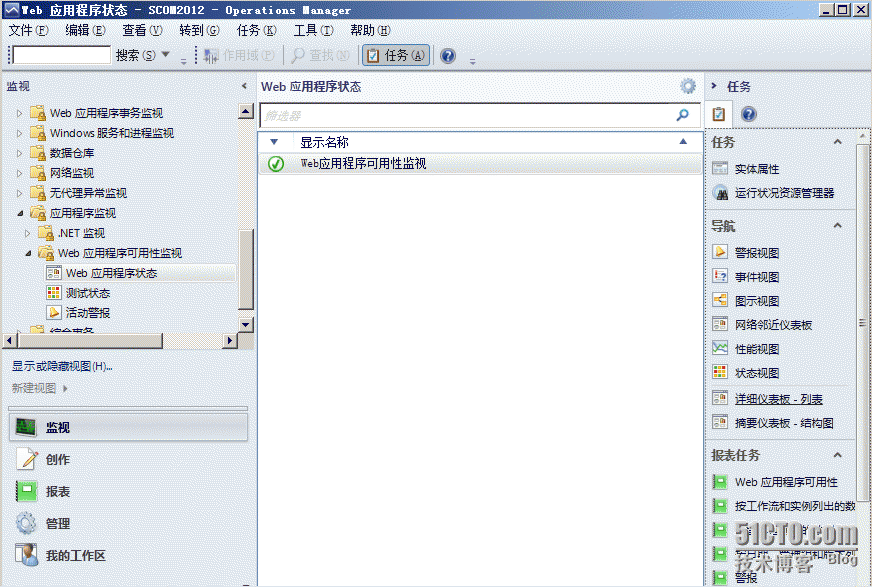Open the 搜索 (S) dropdown arrow

click(x=165, y=54)
